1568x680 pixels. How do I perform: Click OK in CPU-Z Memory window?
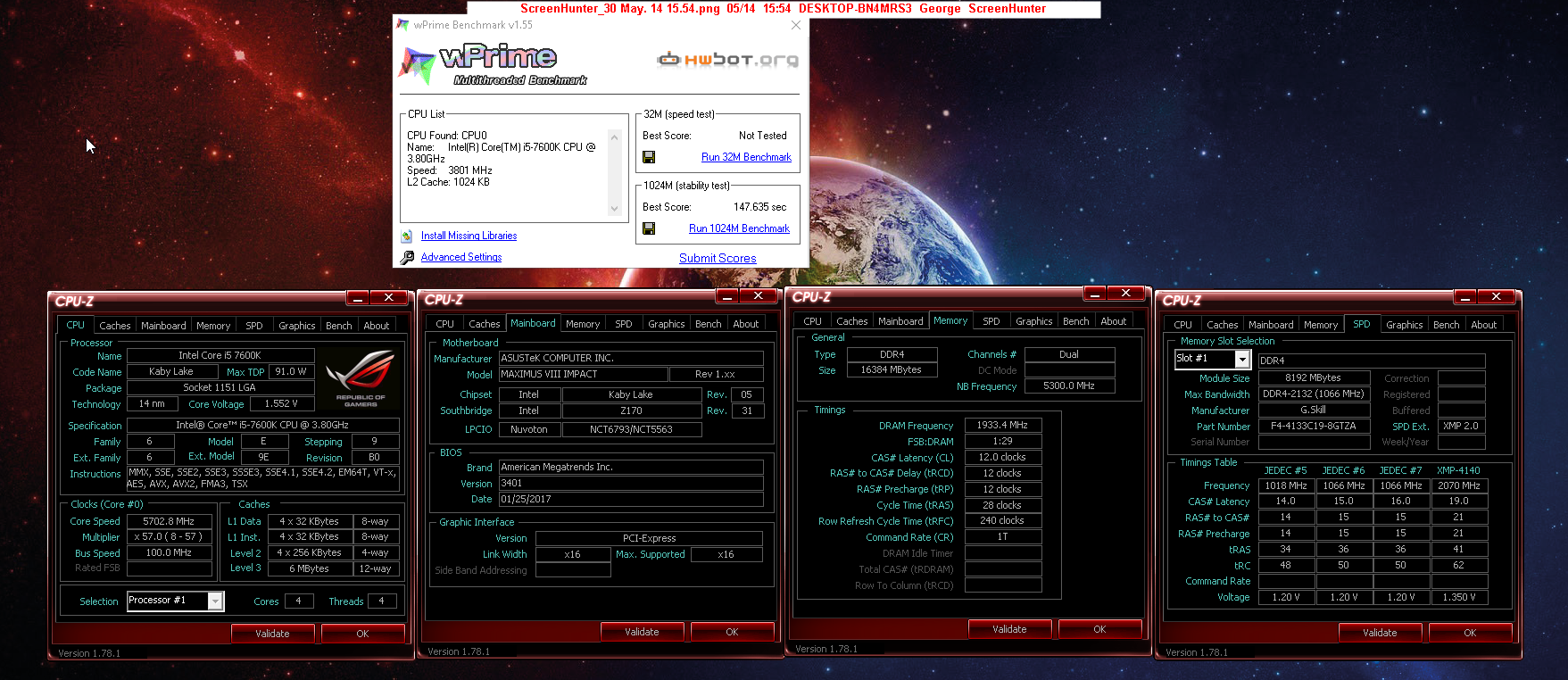[x=1099, y=629]
